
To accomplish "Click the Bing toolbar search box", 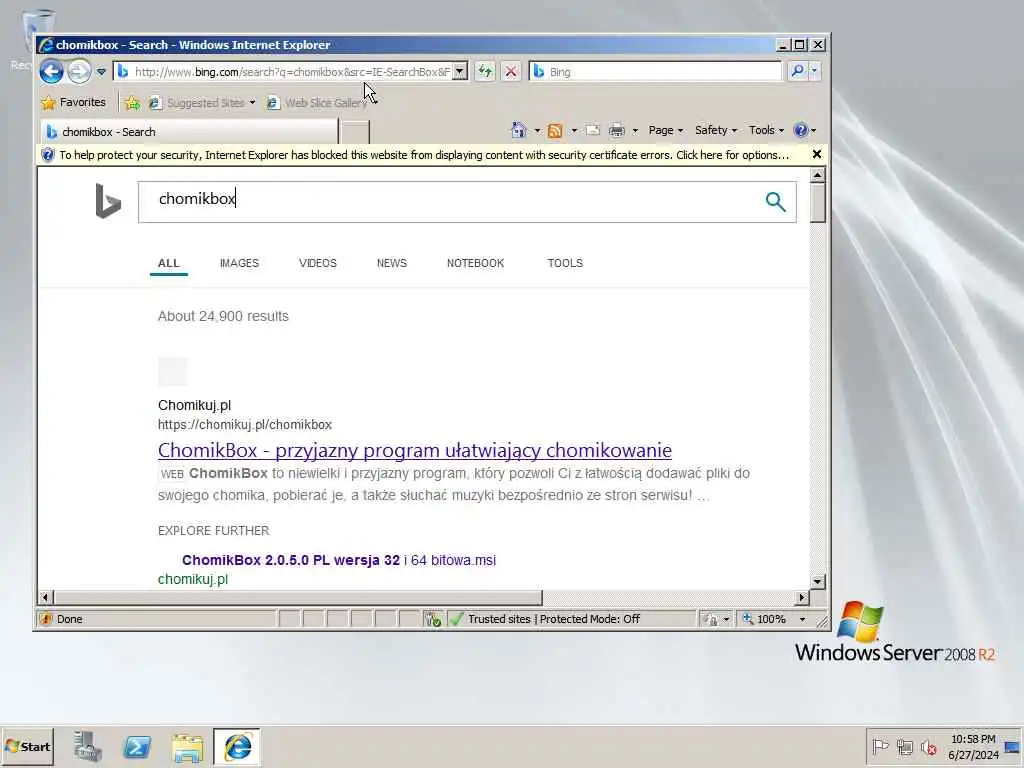I will pos(655,72).
